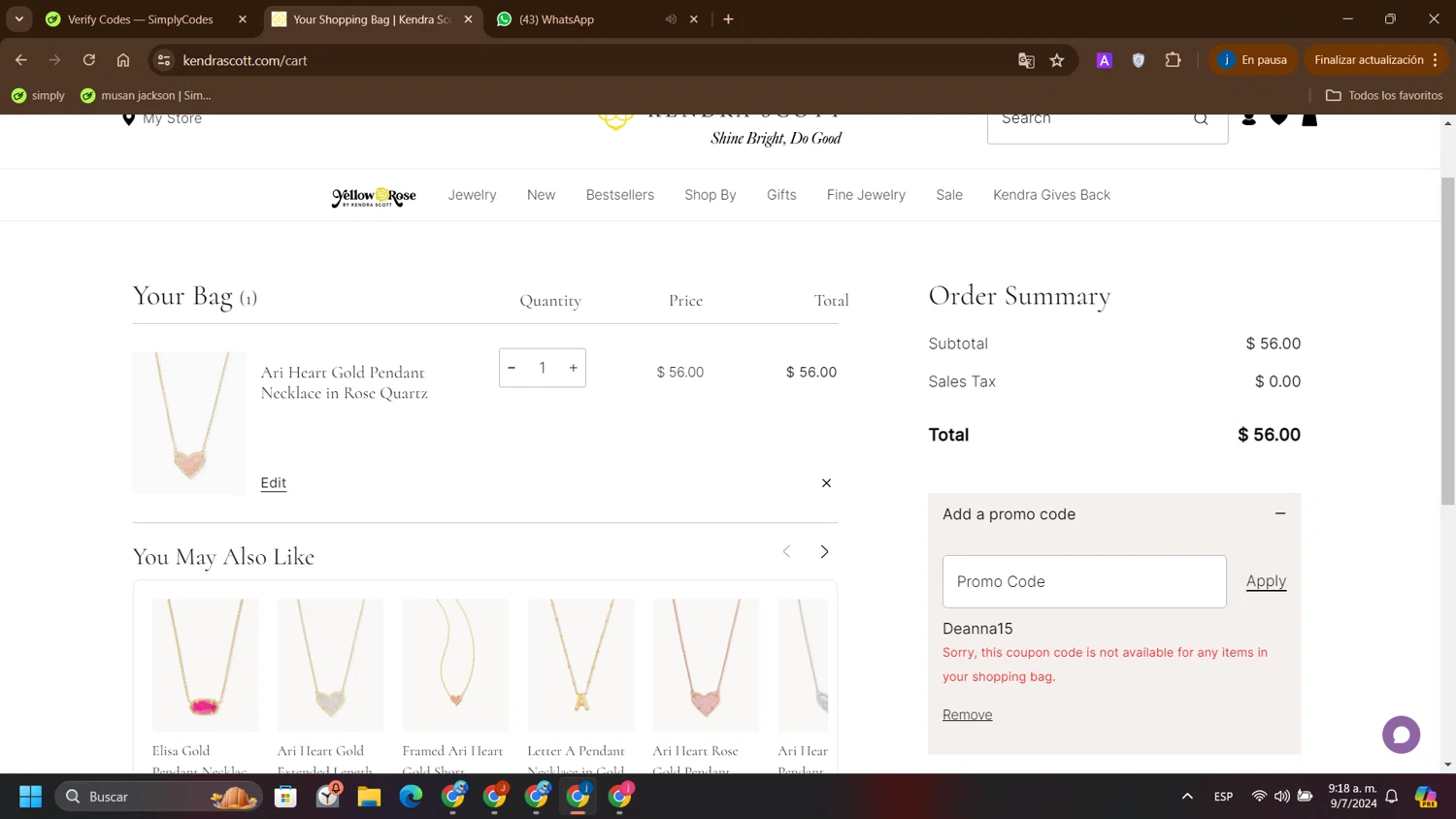Open Ari Heart Gold Pendant Necklace title
The image size is (1456, 819).
tap(344, 382)
